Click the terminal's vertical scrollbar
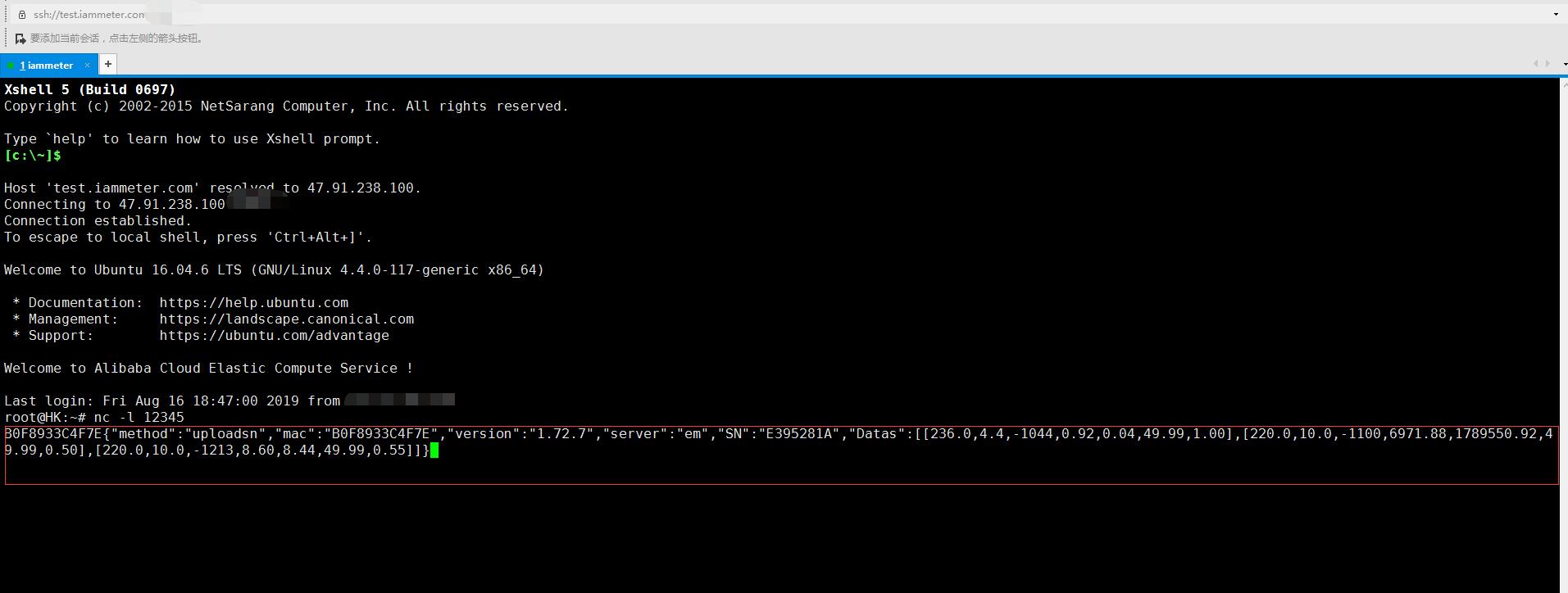Image resolution: width=1568 pixels, height=593 pixels. [x=1563, y=328]
